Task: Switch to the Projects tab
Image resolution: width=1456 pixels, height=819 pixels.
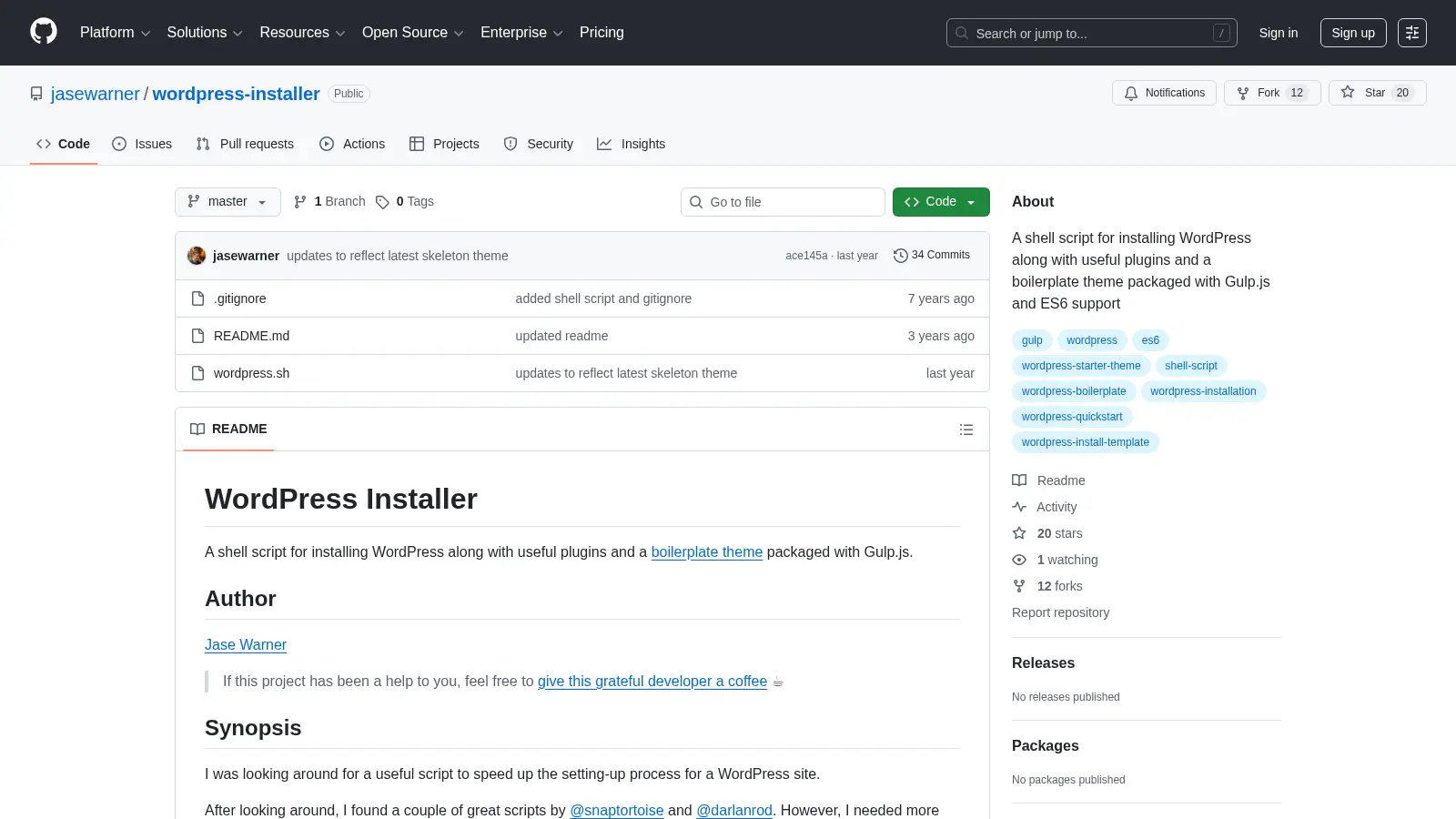Action: click(444, 144)
